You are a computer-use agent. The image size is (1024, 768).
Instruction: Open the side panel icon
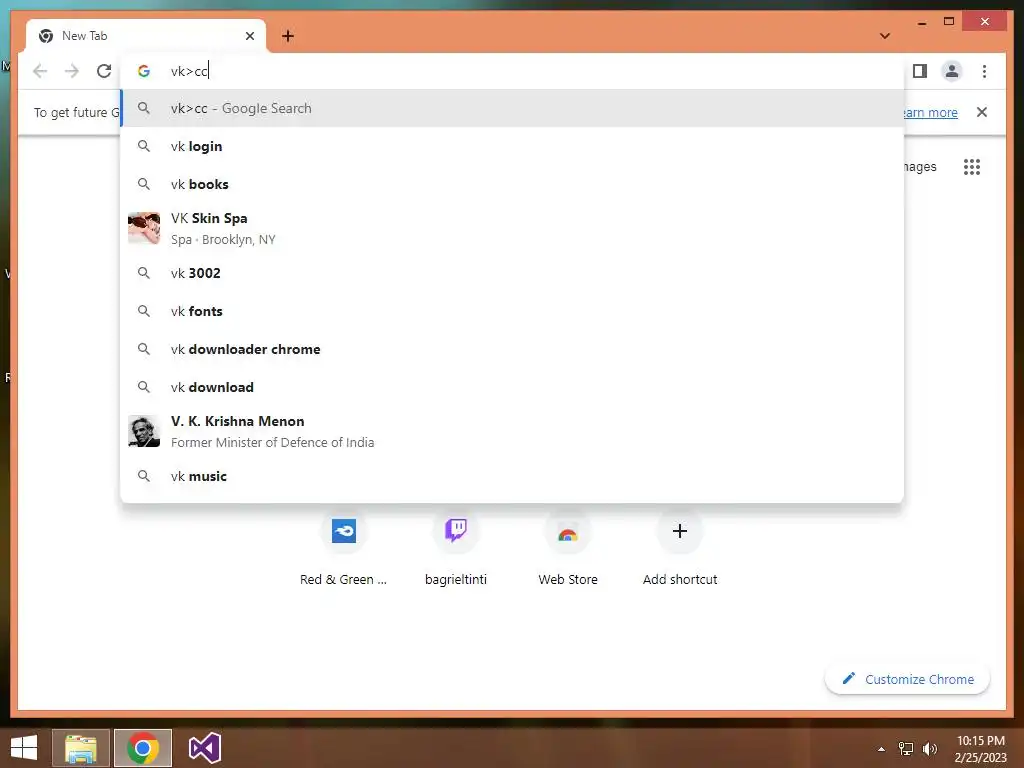point(920,71)
